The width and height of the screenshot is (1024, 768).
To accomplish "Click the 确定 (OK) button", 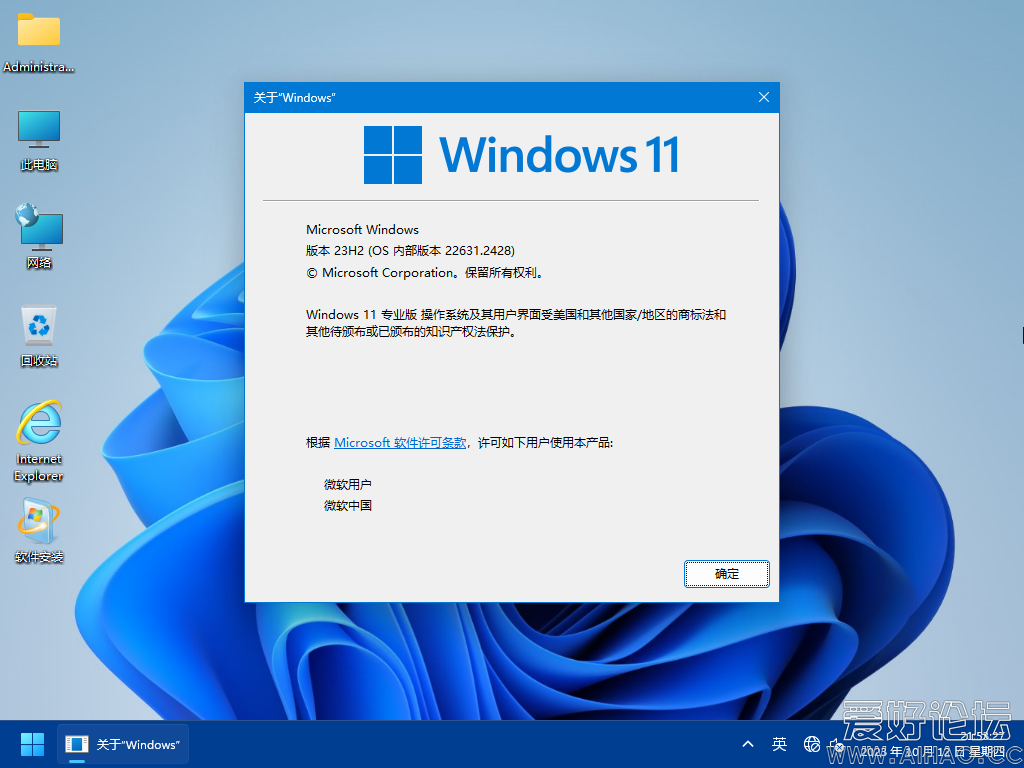I will (726, 573).
